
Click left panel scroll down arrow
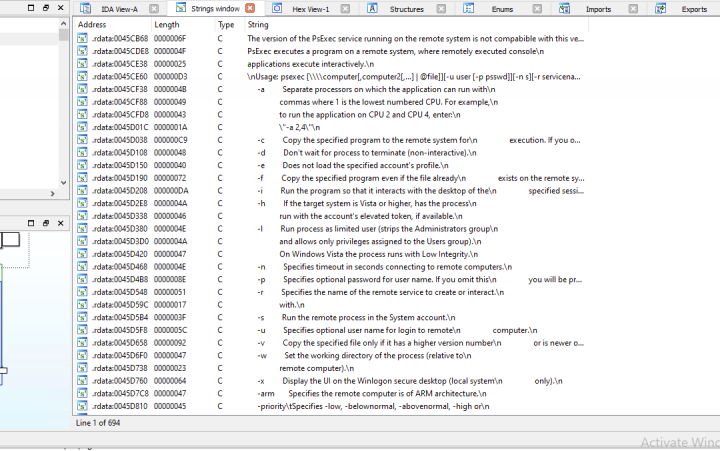(63, 182)
